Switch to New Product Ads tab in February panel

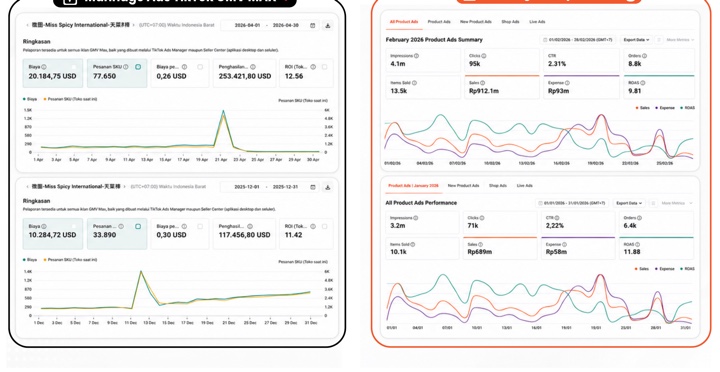click(x=476, y=22)
